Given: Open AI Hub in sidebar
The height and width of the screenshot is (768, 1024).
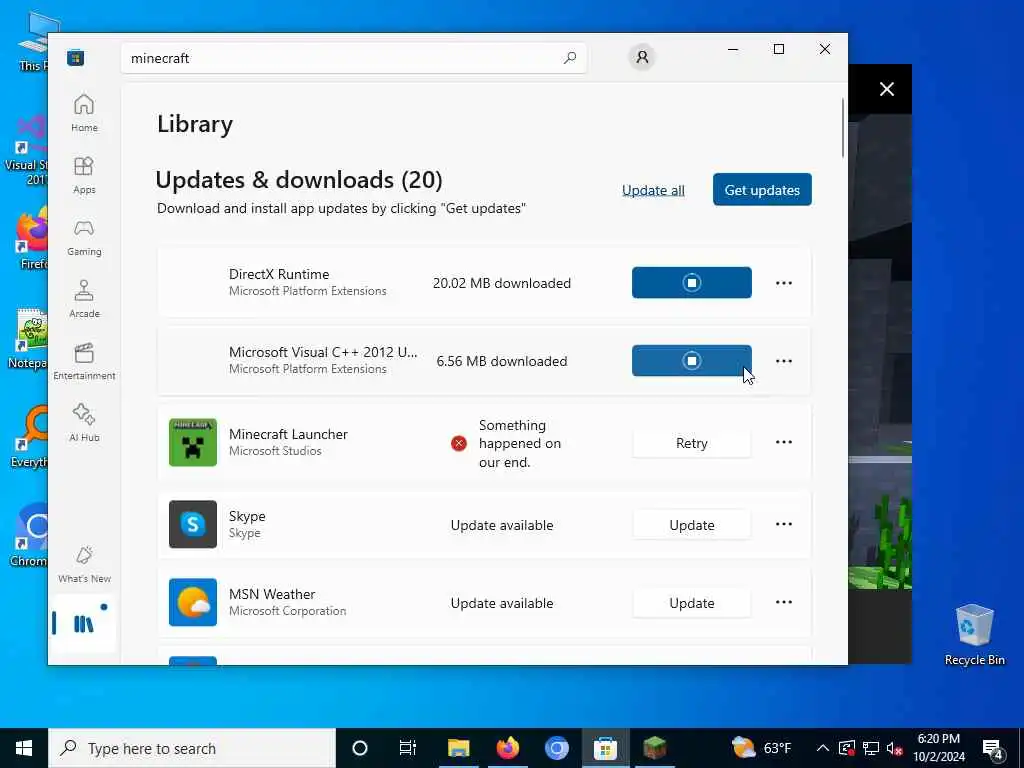Looking at the screenshot, I should click(x=84, y=423).
